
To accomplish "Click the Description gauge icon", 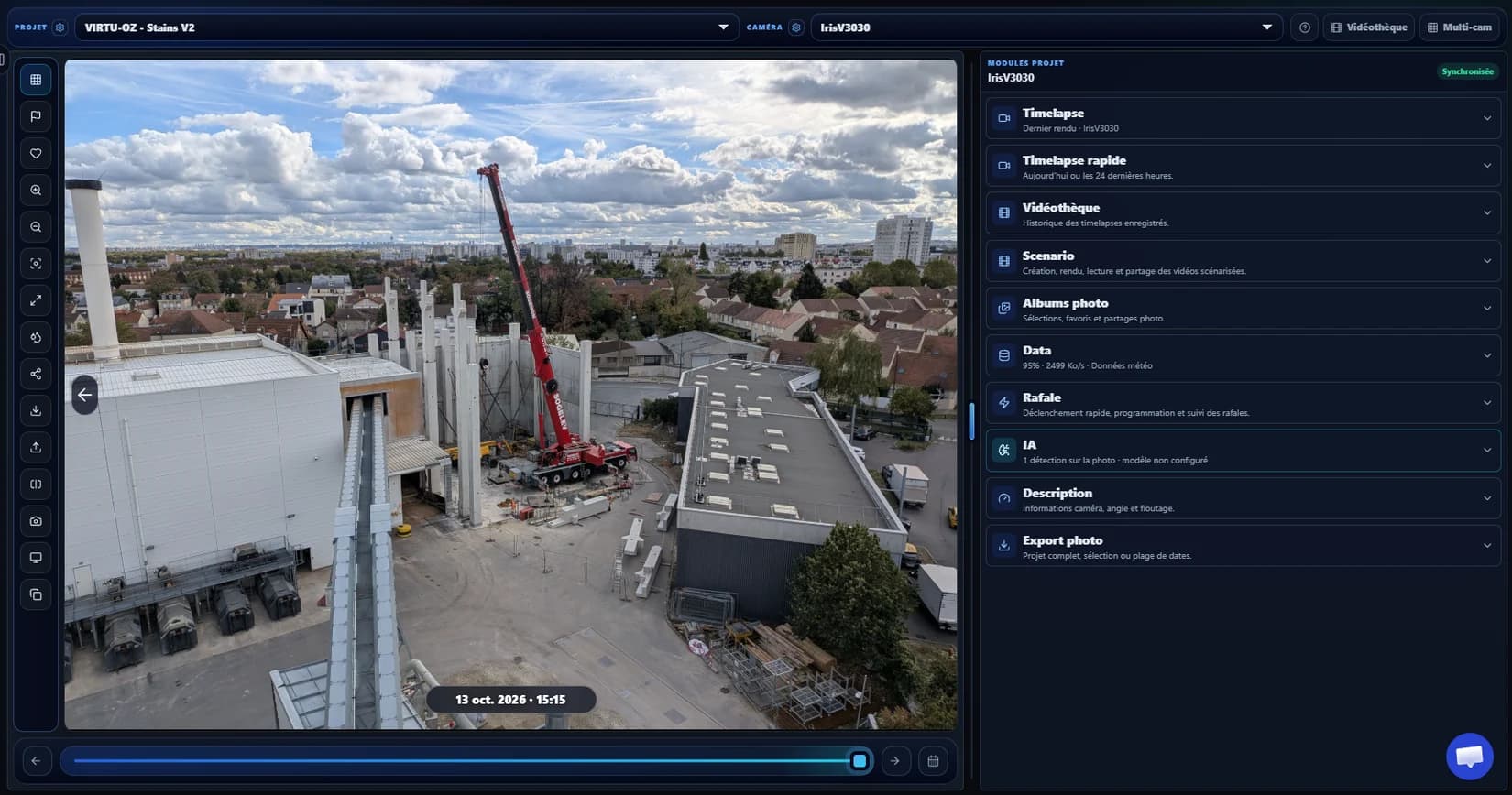I will [1004, 498].
